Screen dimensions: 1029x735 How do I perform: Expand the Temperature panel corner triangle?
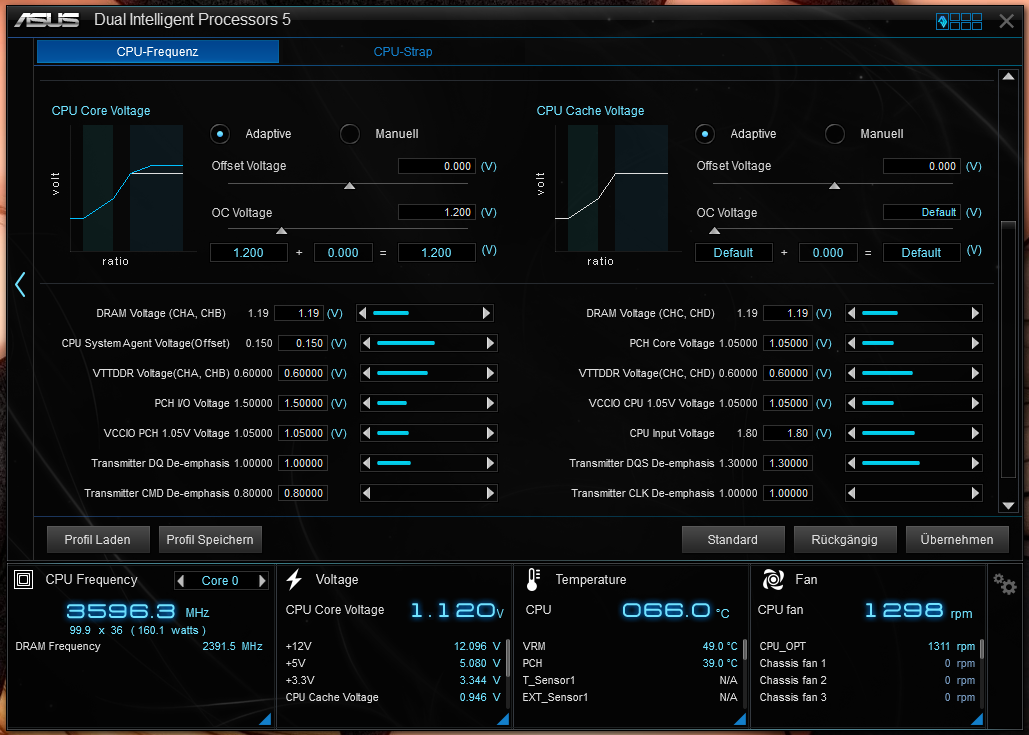point(740,719)
